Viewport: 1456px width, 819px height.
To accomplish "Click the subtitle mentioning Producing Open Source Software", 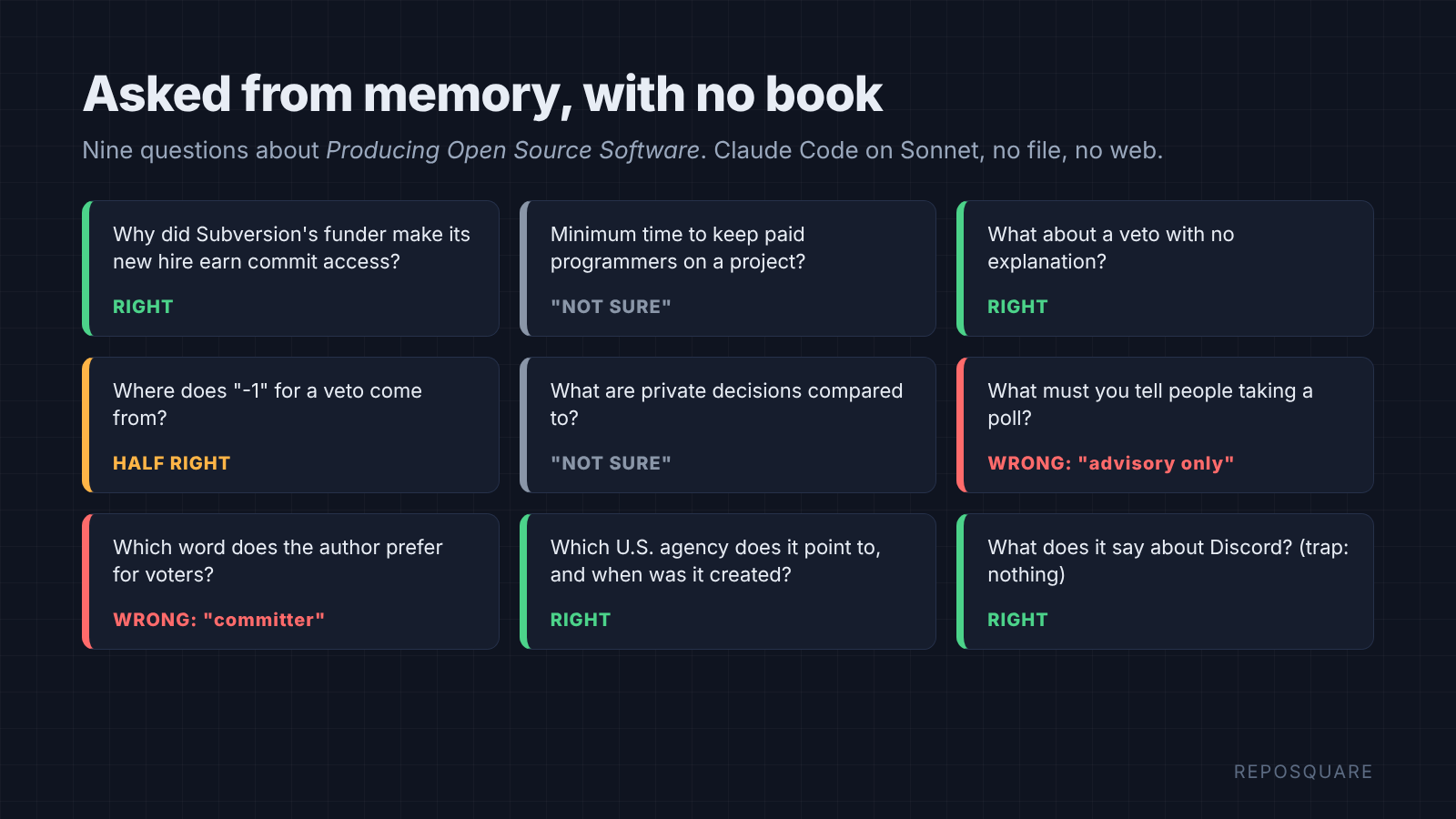I will click(622, 150).
